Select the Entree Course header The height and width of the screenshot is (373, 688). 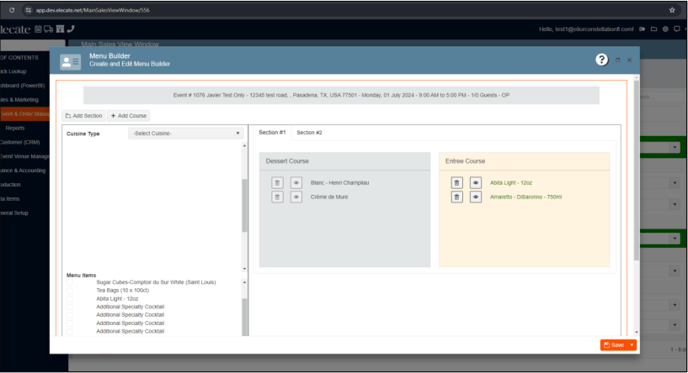[x=524, y=161]
